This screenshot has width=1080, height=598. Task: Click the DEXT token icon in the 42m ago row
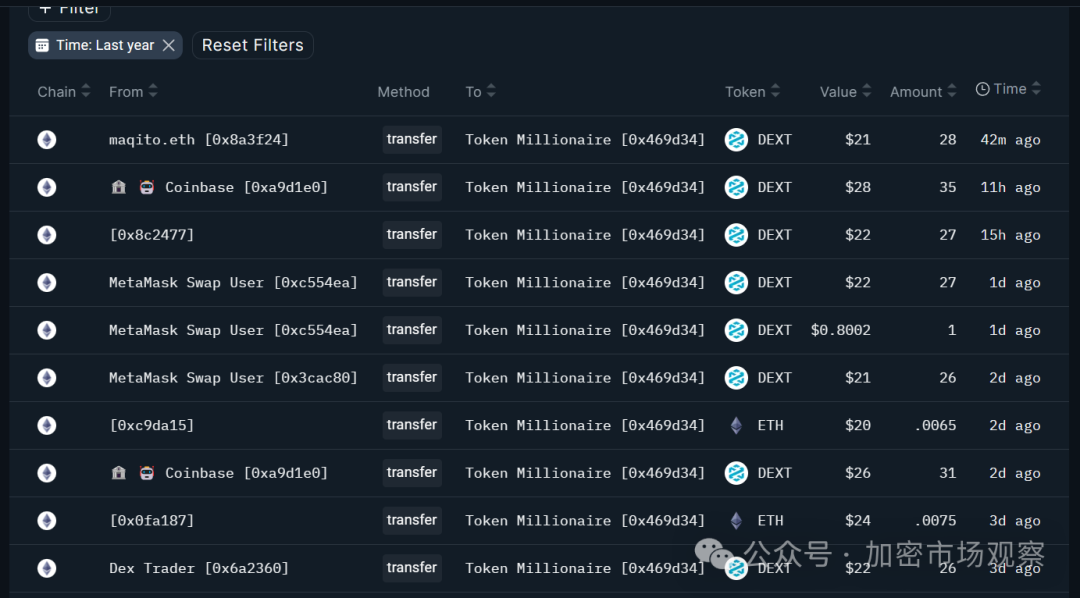pos(736,140)
